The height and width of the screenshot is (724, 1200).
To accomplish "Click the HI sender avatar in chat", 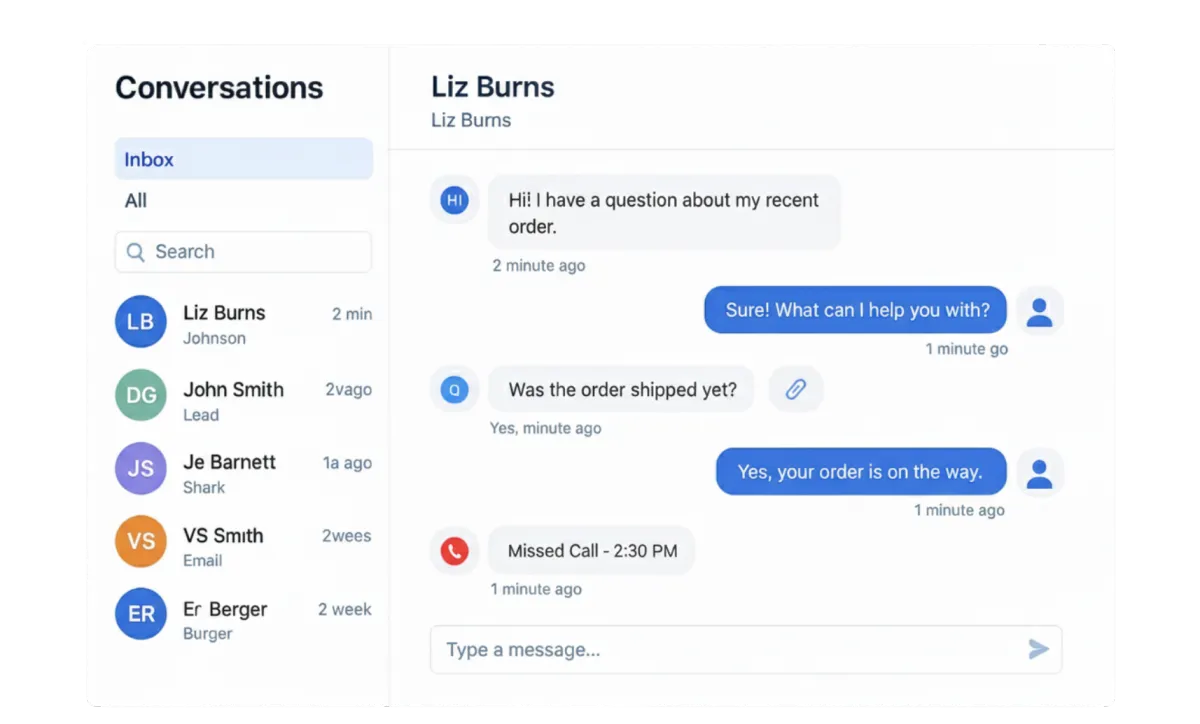I will (x=455, y=200).
